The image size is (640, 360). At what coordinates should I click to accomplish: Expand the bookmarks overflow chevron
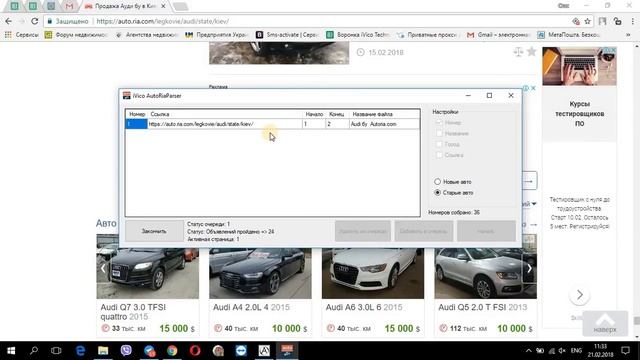[628, 35]
